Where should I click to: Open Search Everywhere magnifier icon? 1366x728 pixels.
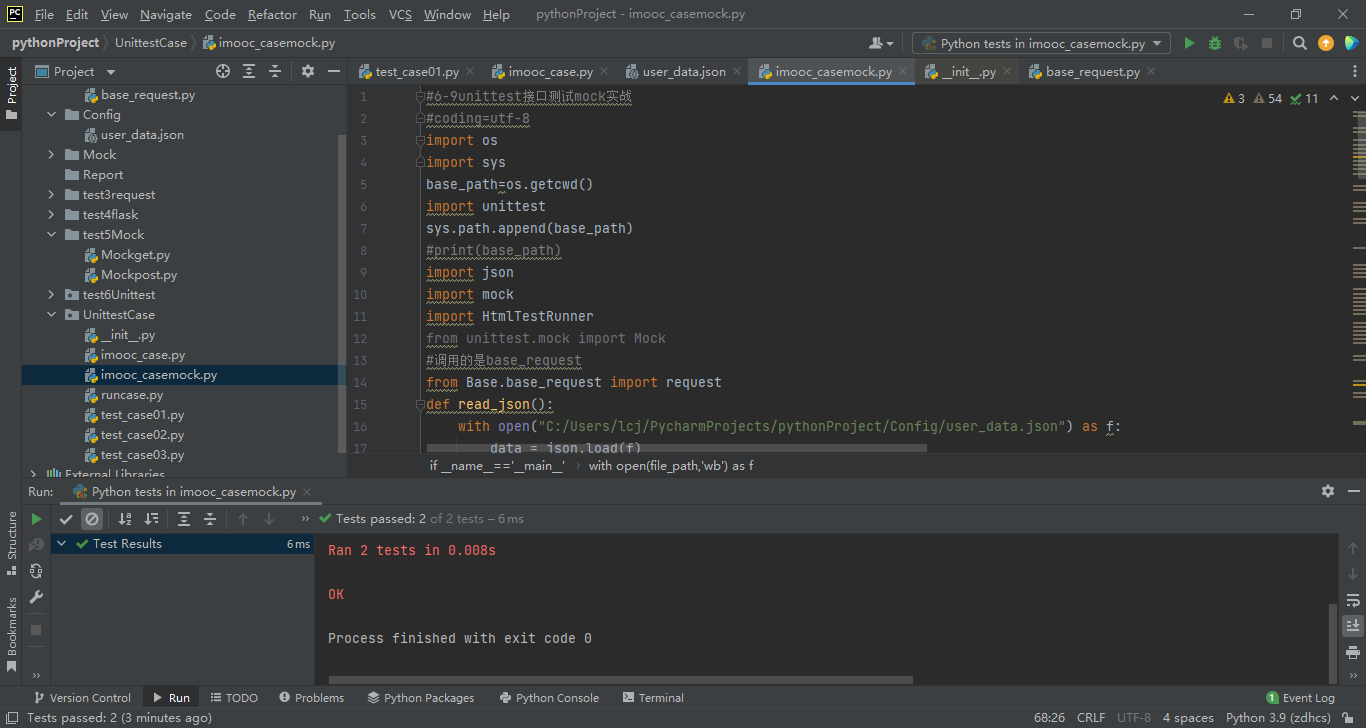[1300, 43]
